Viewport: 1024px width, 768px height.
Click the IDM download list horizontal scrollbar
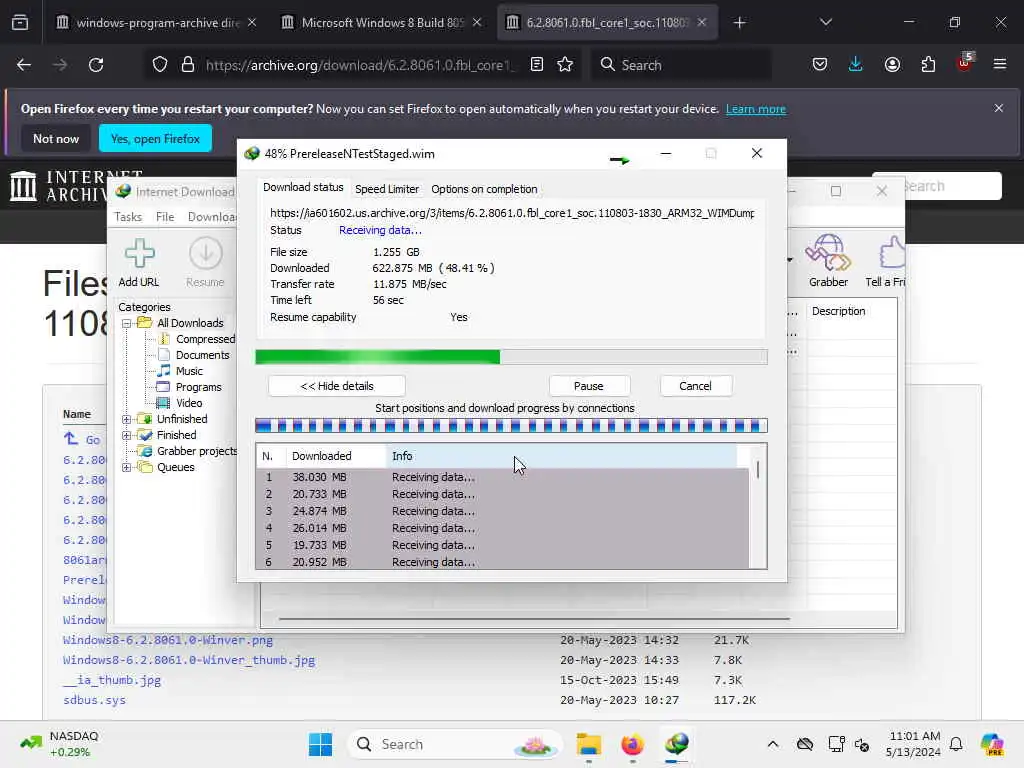coord(534,618)
